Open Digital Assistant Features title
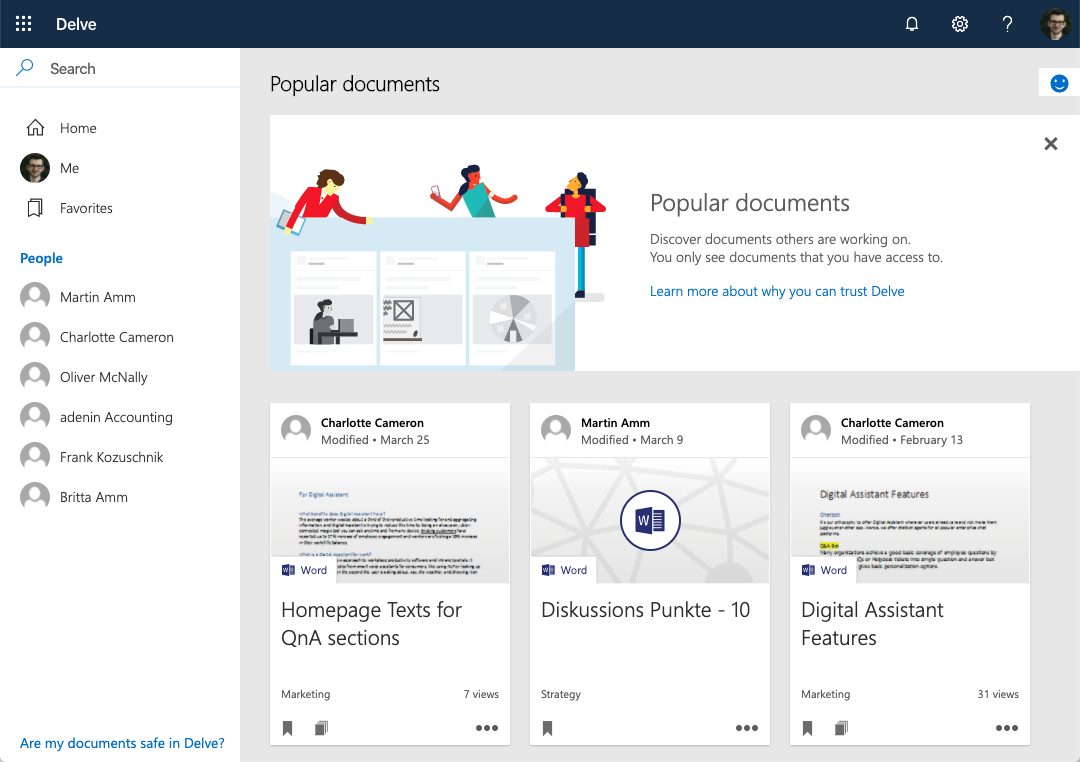Screen dimensions: 1080x762 [872, 624]
